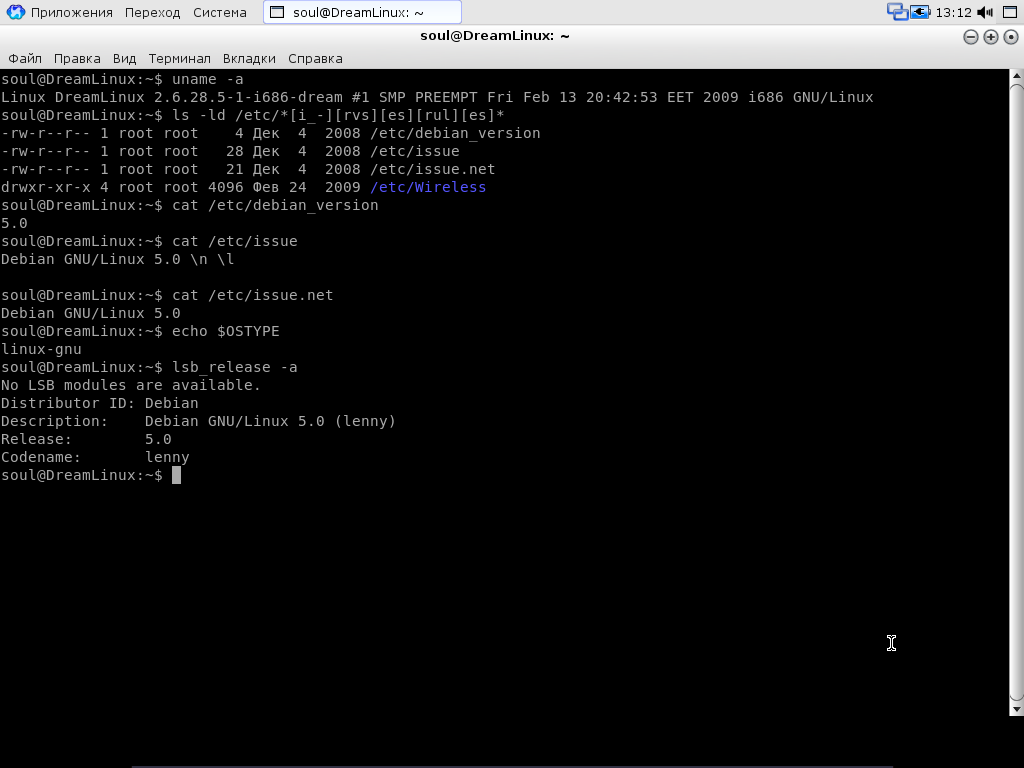Open the Файл menu in terminal
The width and height of the screenshot is (1024, 768).
point(25,59)
